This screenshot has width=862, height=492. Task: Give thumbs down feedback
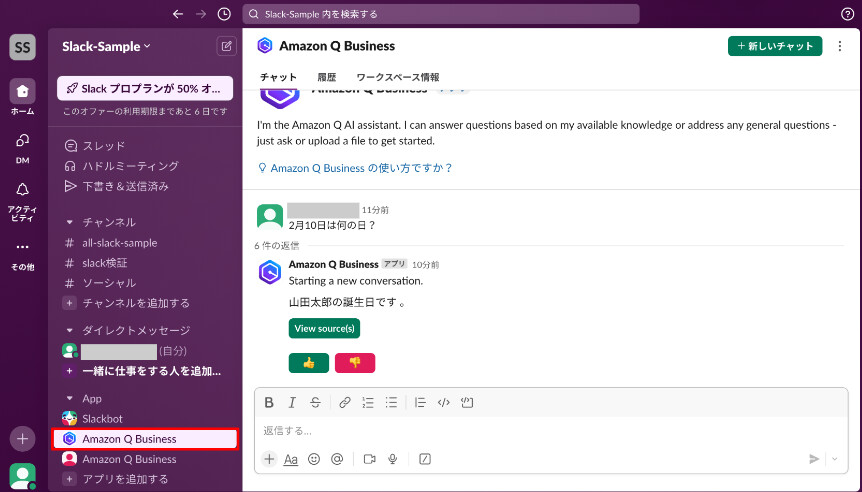(x=355, y=363)
